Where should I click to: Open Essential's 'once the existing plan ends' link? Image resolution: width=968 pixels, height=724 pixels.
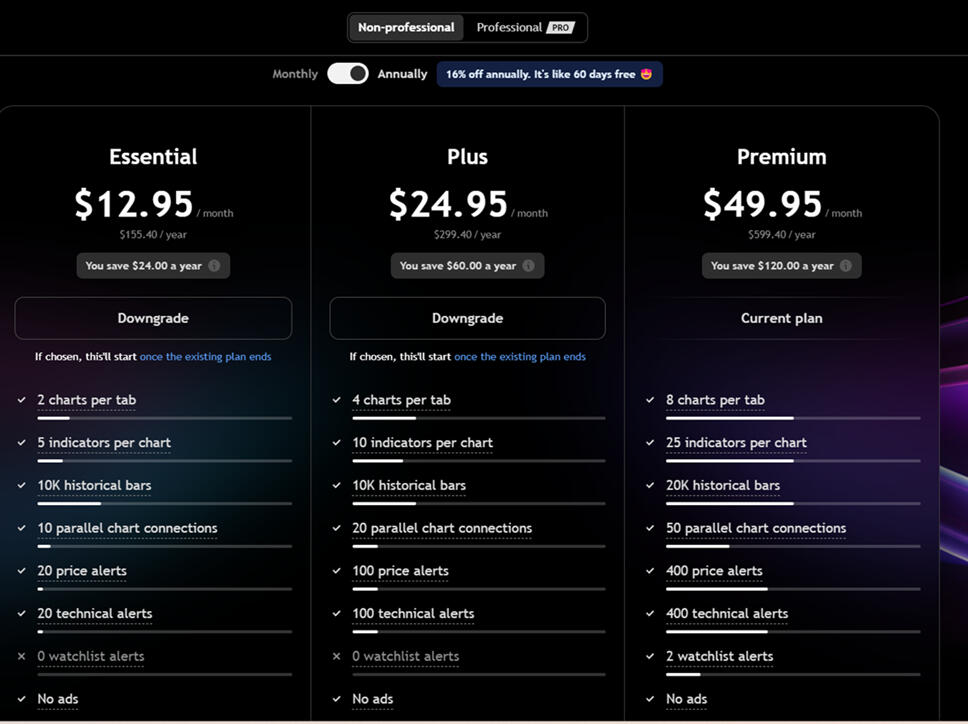coord(205,357)
